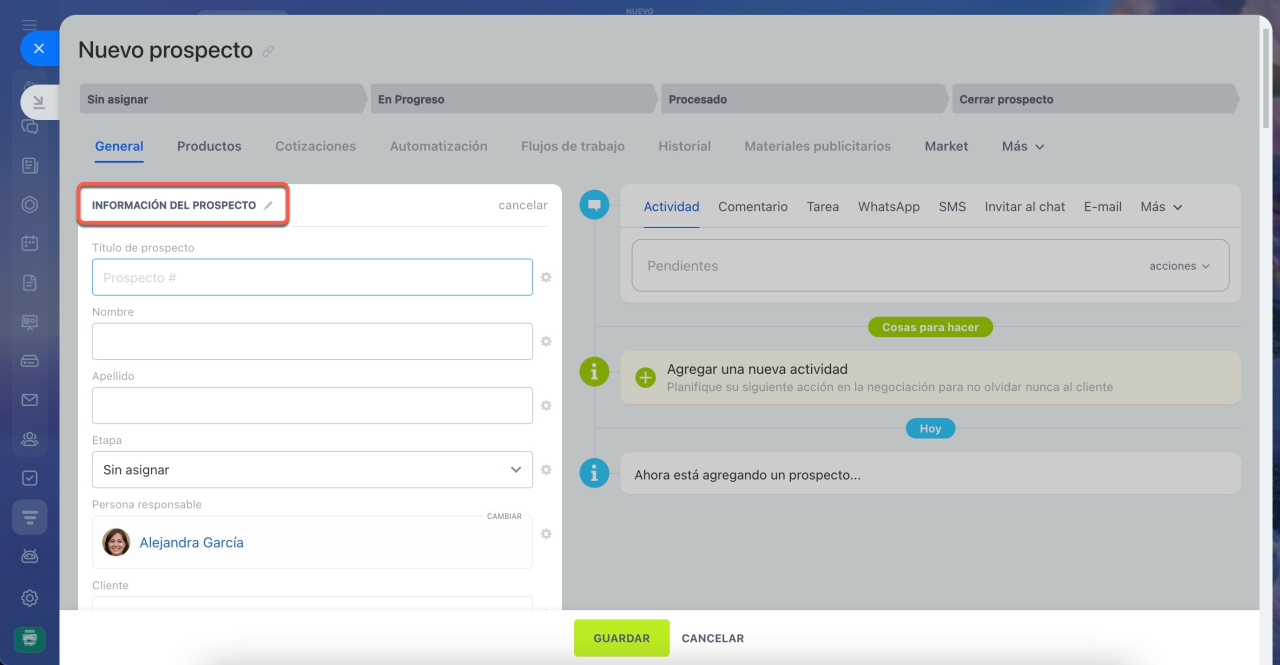
Task: Open settings gear icon in sidebar
Action: click(x=30, y=598)
